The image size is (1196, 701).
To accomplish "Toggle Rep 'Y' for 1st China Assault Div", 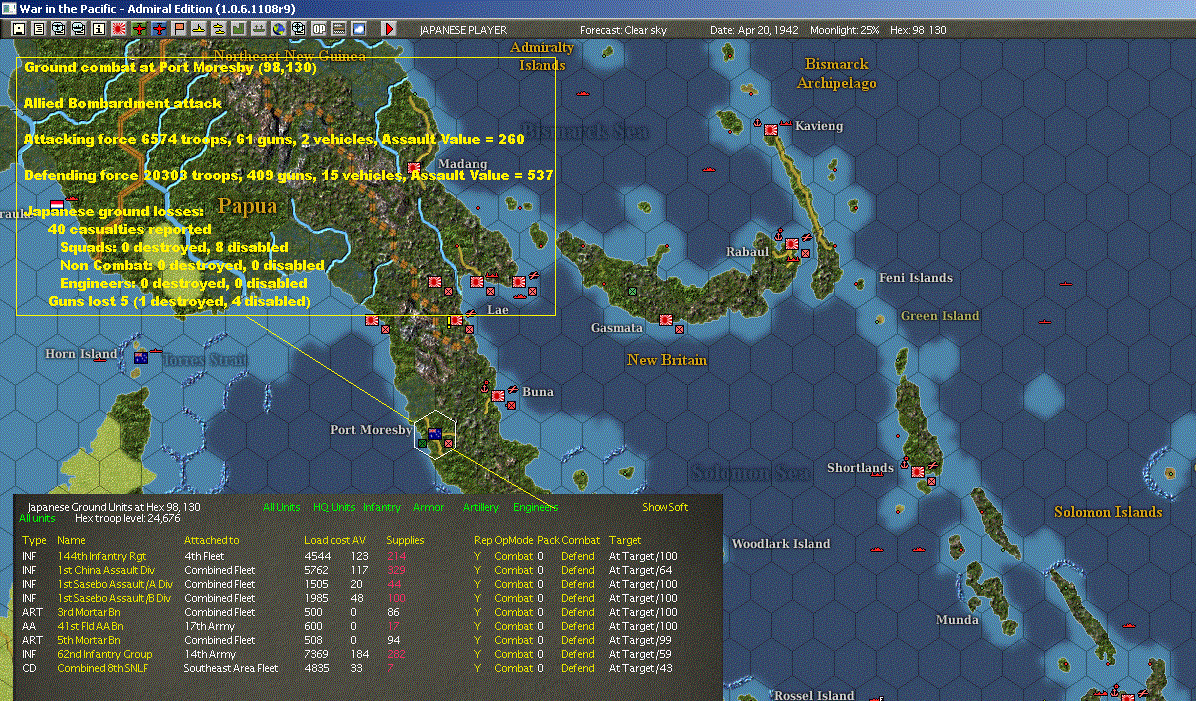I will (x=477, y=570).
